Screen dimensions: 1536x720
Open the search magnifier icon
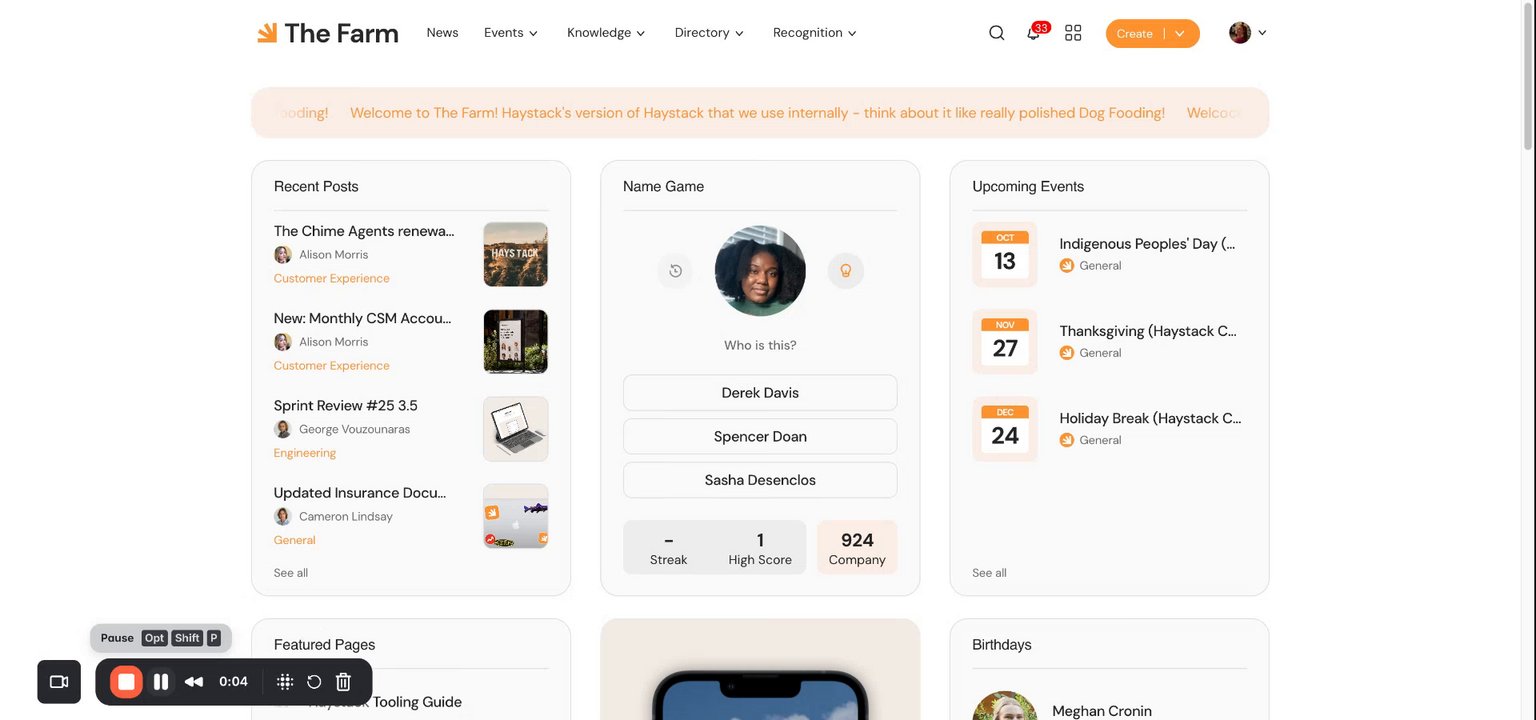996,33
